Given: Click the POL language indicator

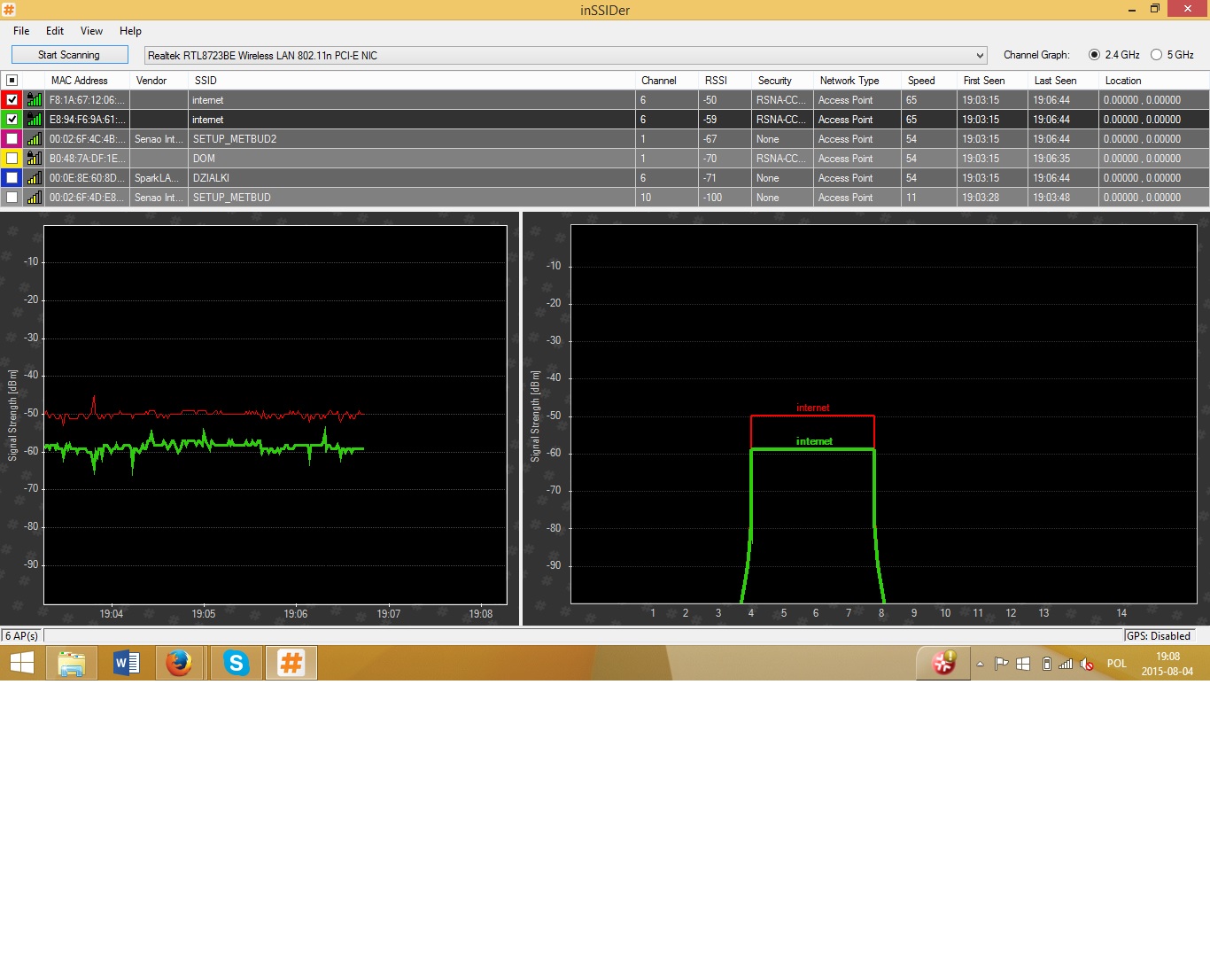Looking at the screenshot, I should tap(1116, 664).
